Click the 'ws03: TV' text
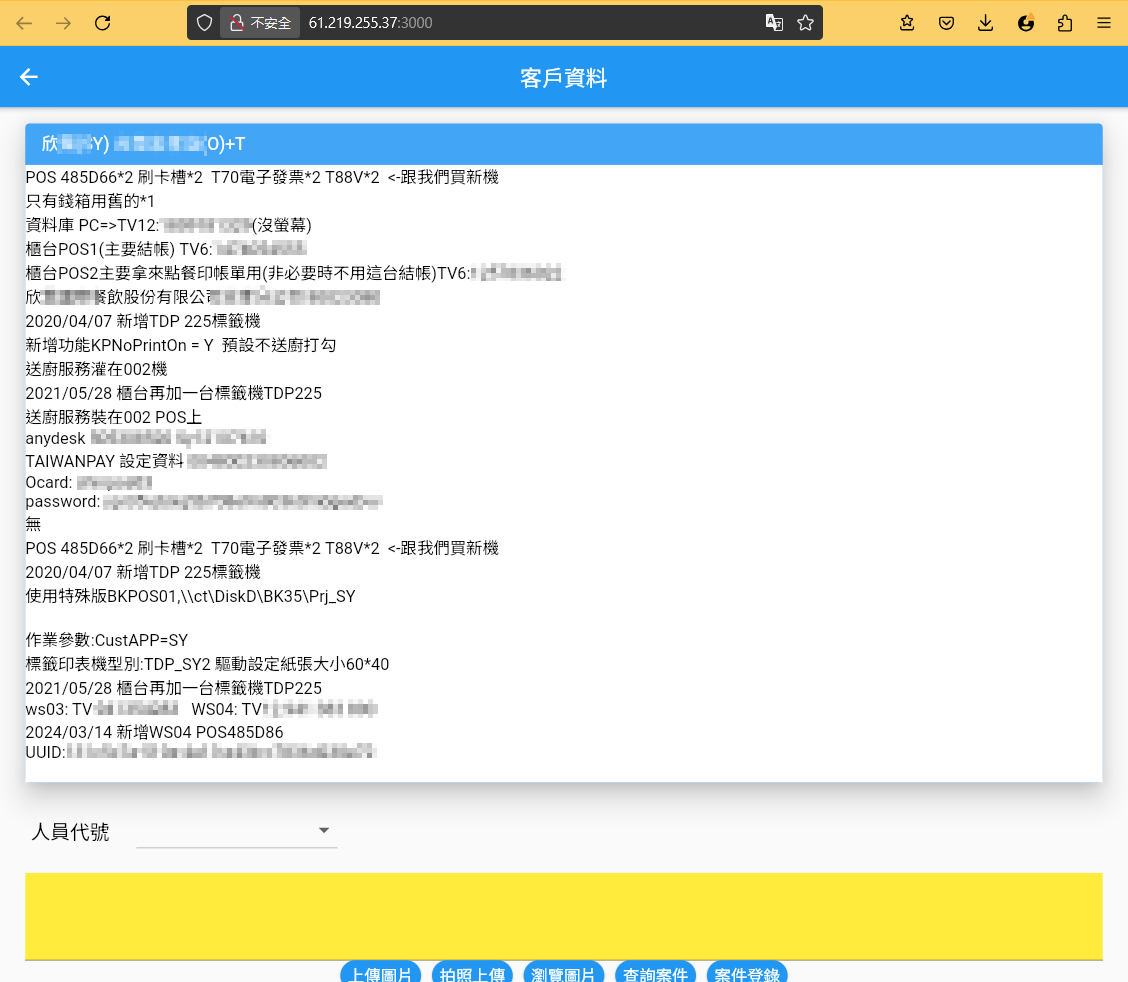The width and height of the screenshot is (1128, 982). [59, 709]
